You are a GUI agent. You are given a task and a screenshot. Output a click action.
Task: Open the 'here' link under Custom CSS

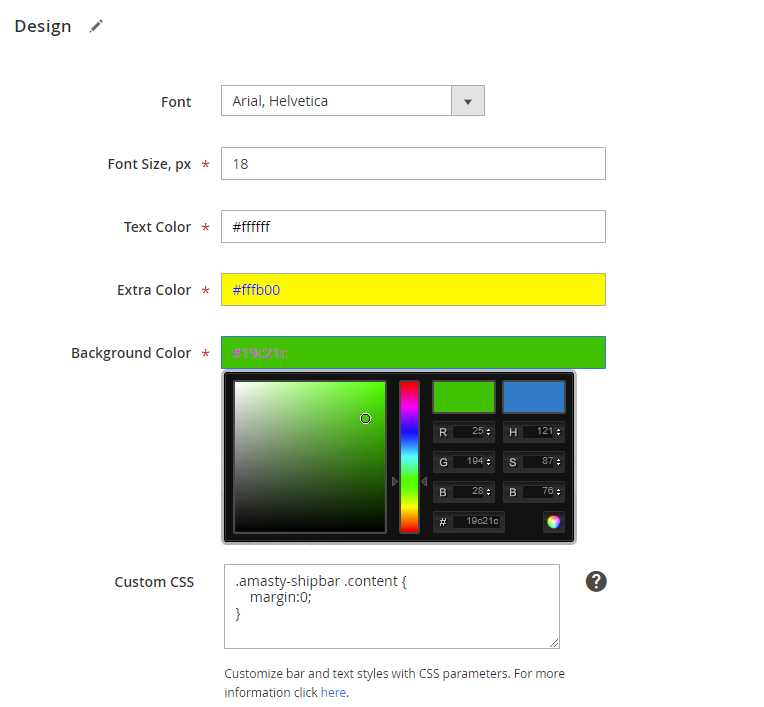(333, 692)
